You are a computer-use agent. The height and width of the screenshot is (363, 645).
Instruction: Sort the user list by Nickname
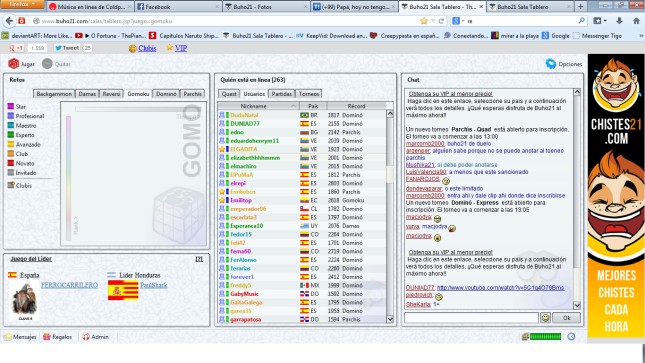258,106
